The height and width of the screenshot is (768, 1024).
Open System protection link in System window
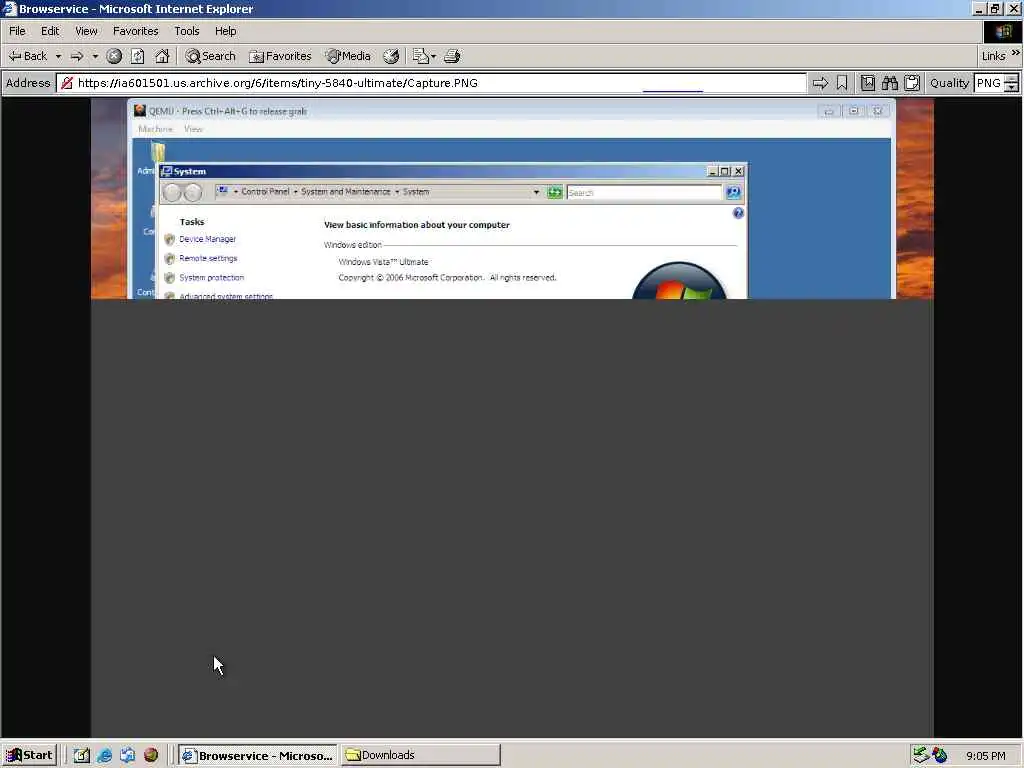click(x=212, y=278)
